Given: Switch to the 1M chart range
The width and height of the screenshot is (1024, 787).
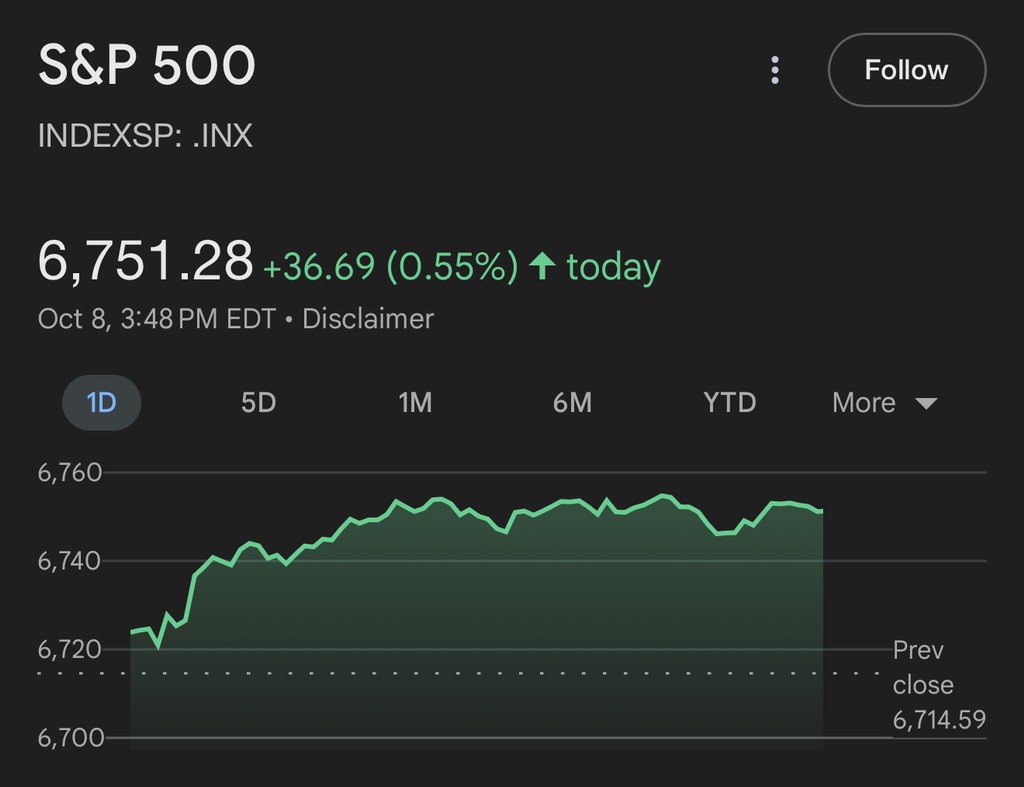Looking at the screenshot, I should [x=415, y=403].
